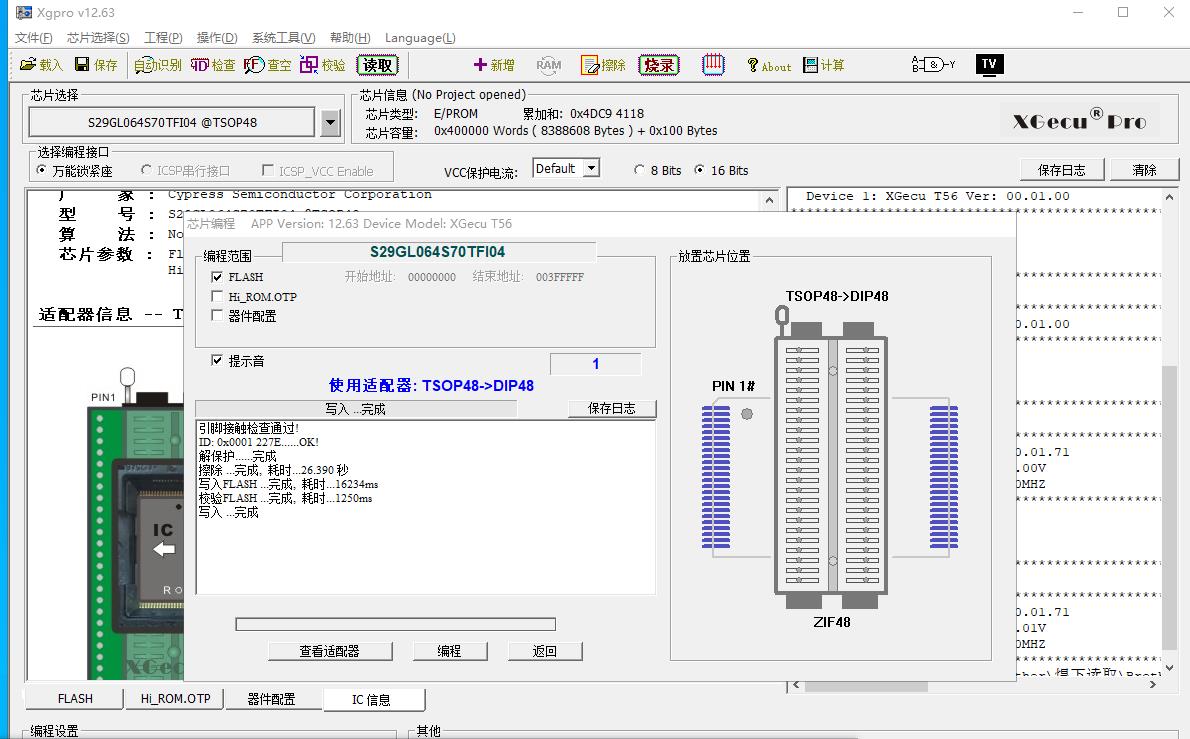Click the 编程 program button
This screenshot has width=1190, height=739.
click(449, 651)
